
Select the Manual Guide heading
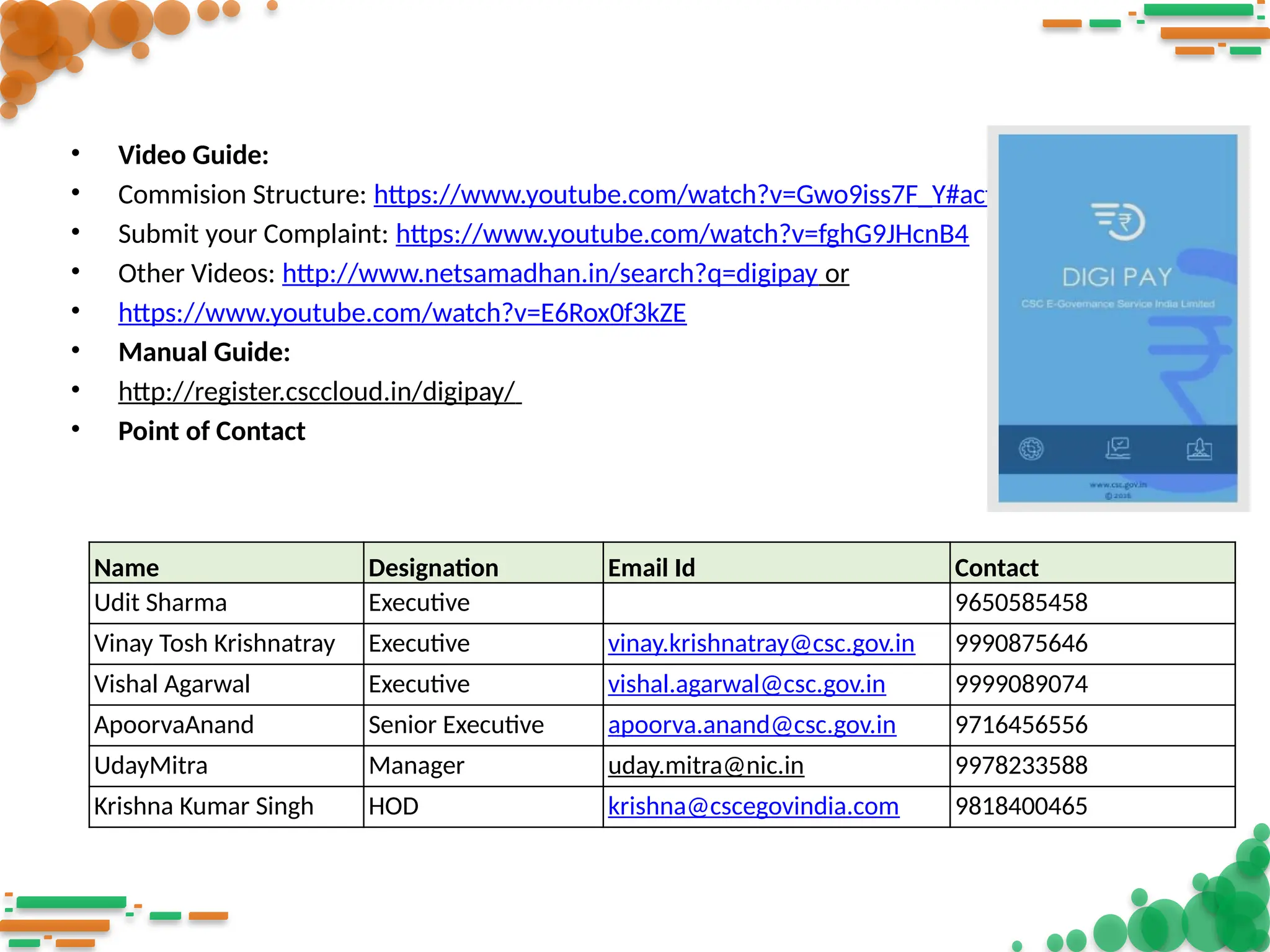click(x=205, y=352)
